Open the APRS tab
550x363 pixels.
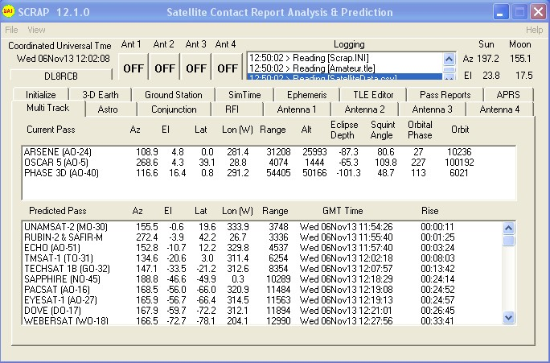(x=508, y=95)
